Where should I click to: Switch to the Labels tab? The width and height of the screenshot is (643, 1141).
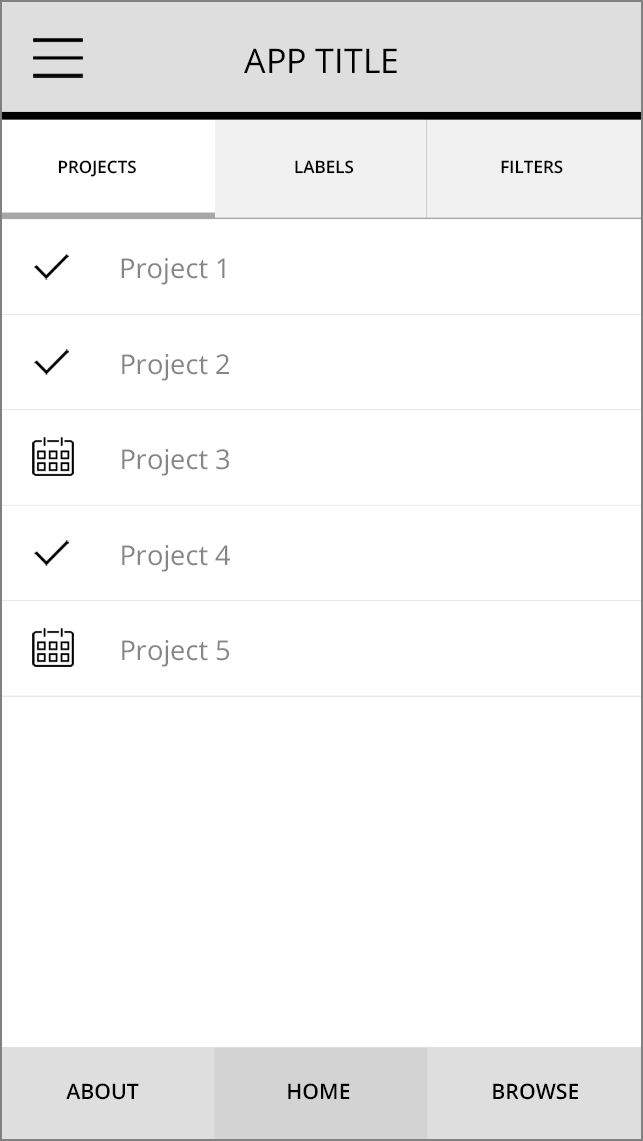coord(323,167)
